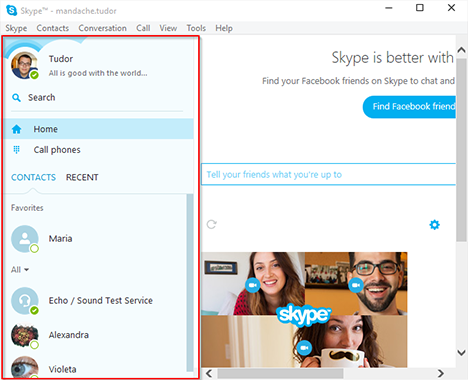Click the vertical scrollbar thumb in main pane
The image size is (468, 380).
[x=461, y=150]
